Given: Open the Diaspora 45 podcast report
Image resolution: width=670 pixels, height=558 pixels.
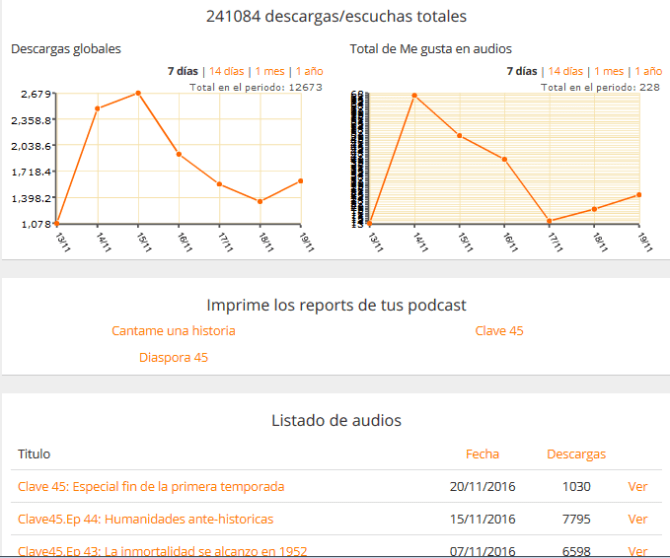Looking at the screenshot, I should tap(173, 357).
